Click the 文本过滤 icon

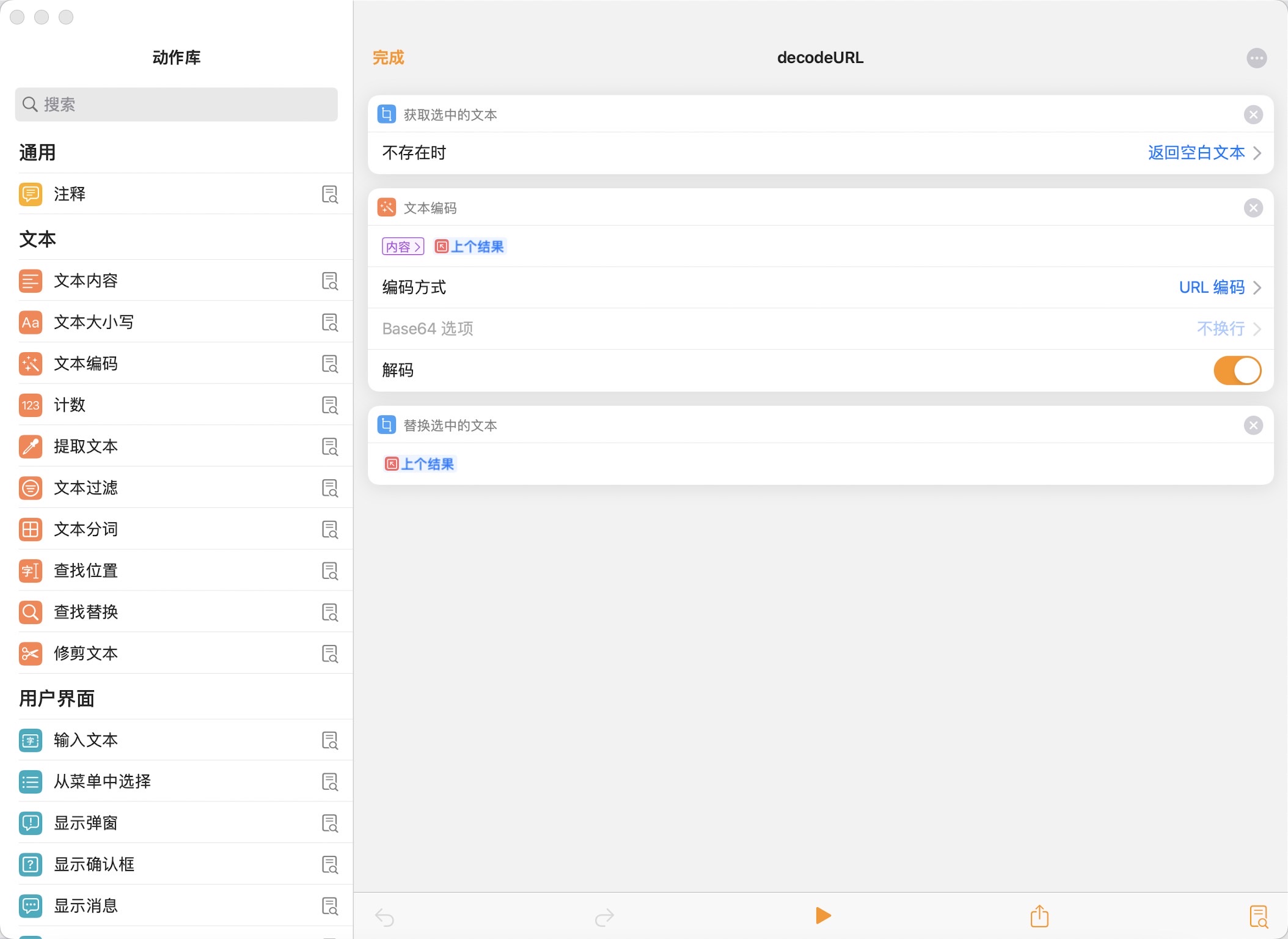31,488
